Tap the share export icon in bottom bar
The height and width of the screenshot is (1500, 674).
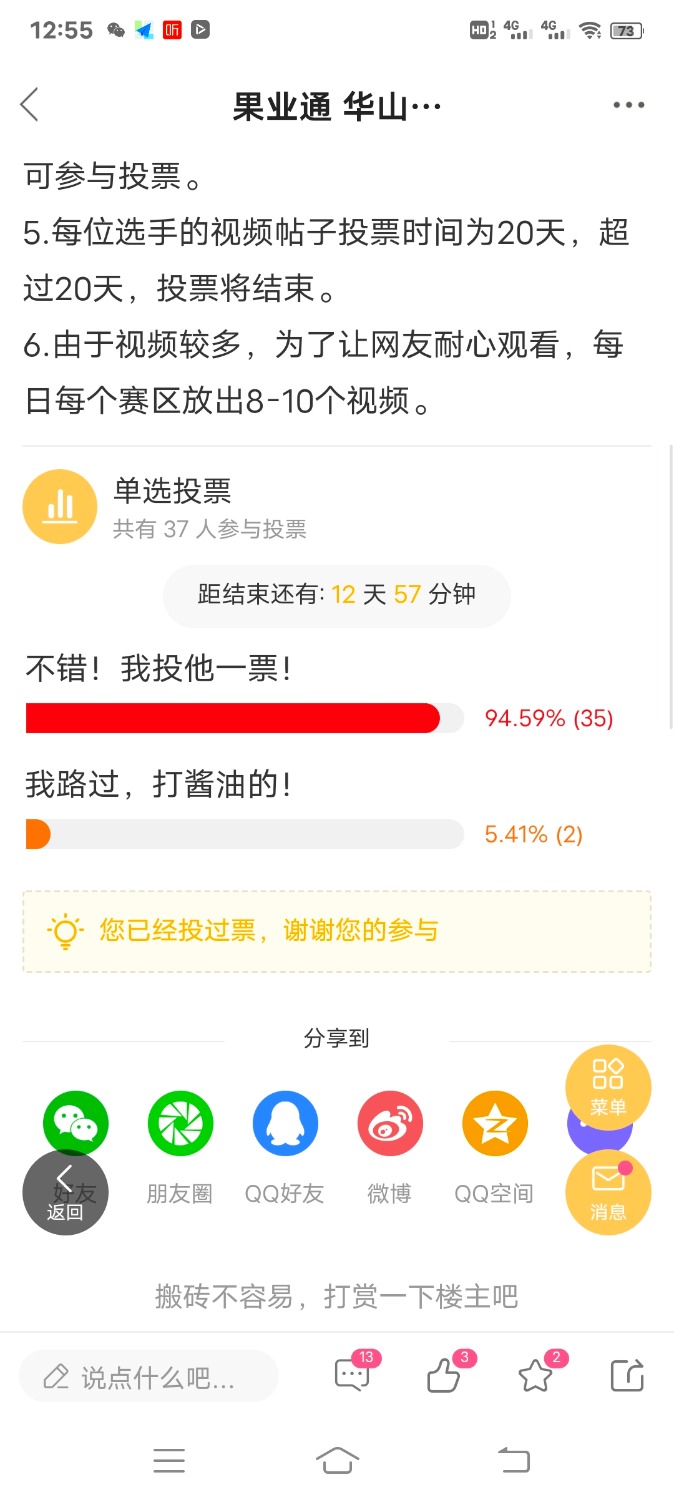pyautogui.click(x=627, y=1376)
